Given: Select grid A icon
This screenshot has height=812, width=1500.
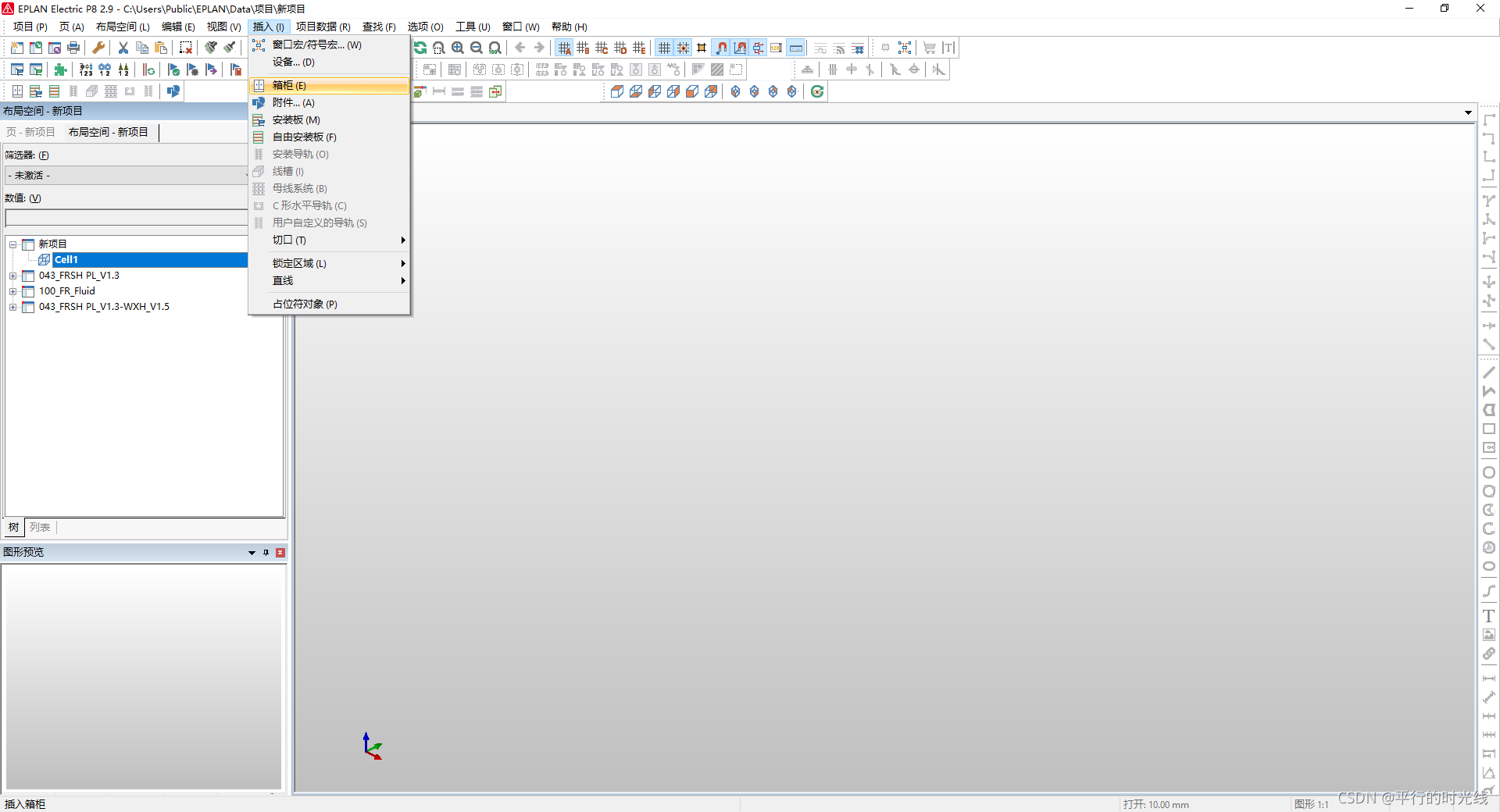Looking at the screenshot, I should tap(564, 48).
